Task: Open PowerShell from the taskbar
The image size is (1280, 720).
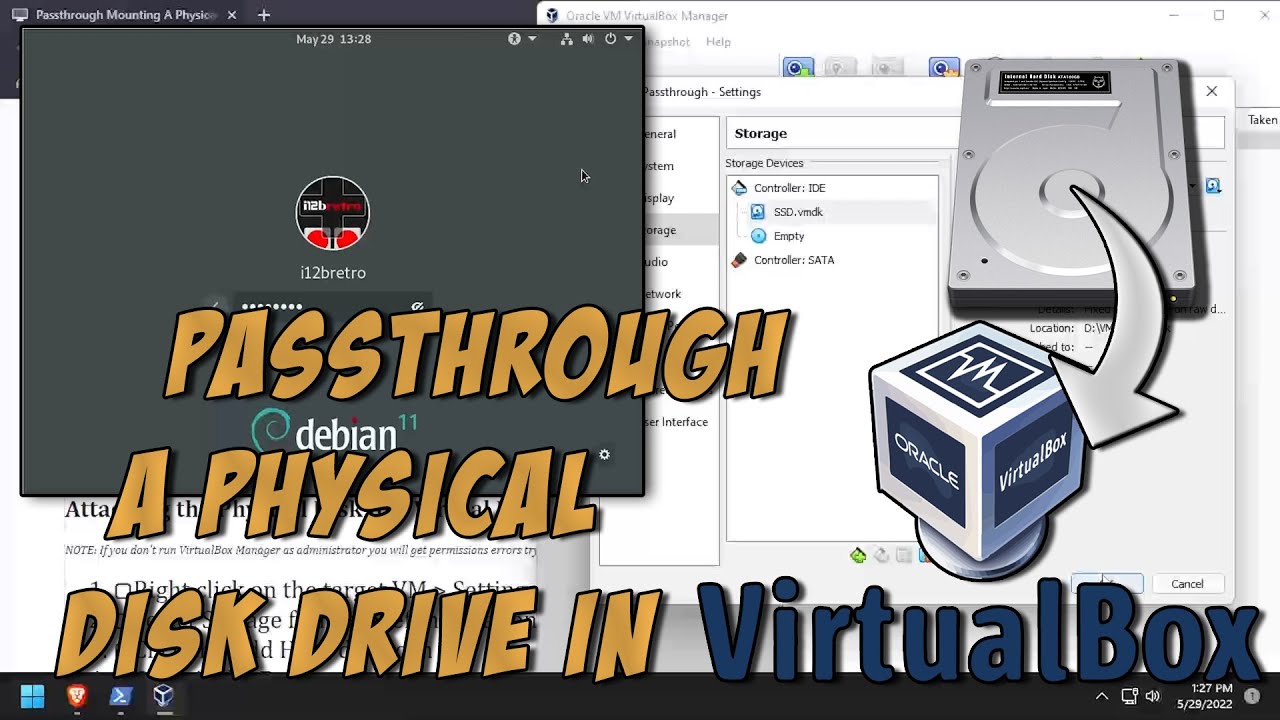Action: 120,696
